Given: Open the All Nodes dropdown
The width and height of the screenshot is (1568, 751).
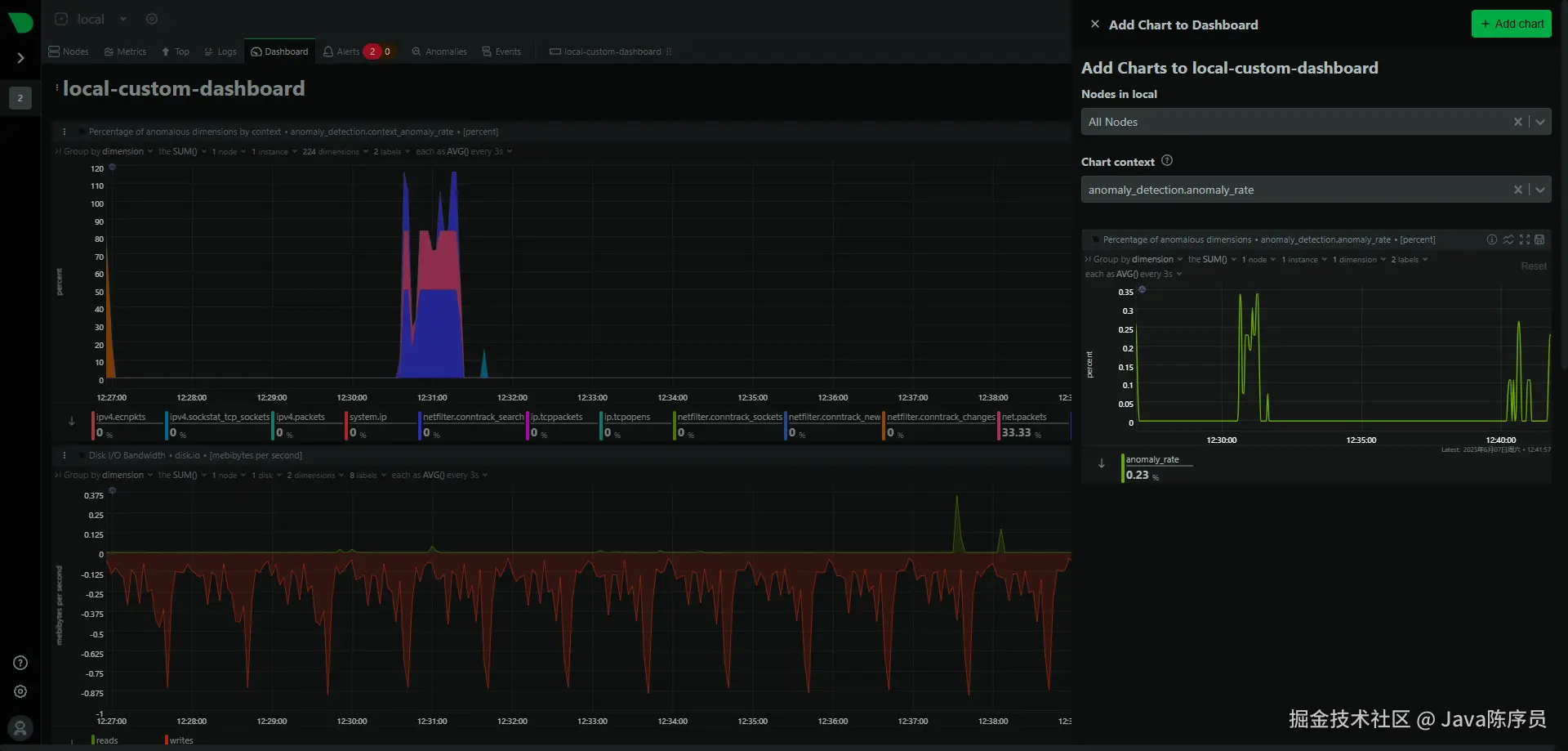Looking at the screenshot, I should click(1539, 122).
